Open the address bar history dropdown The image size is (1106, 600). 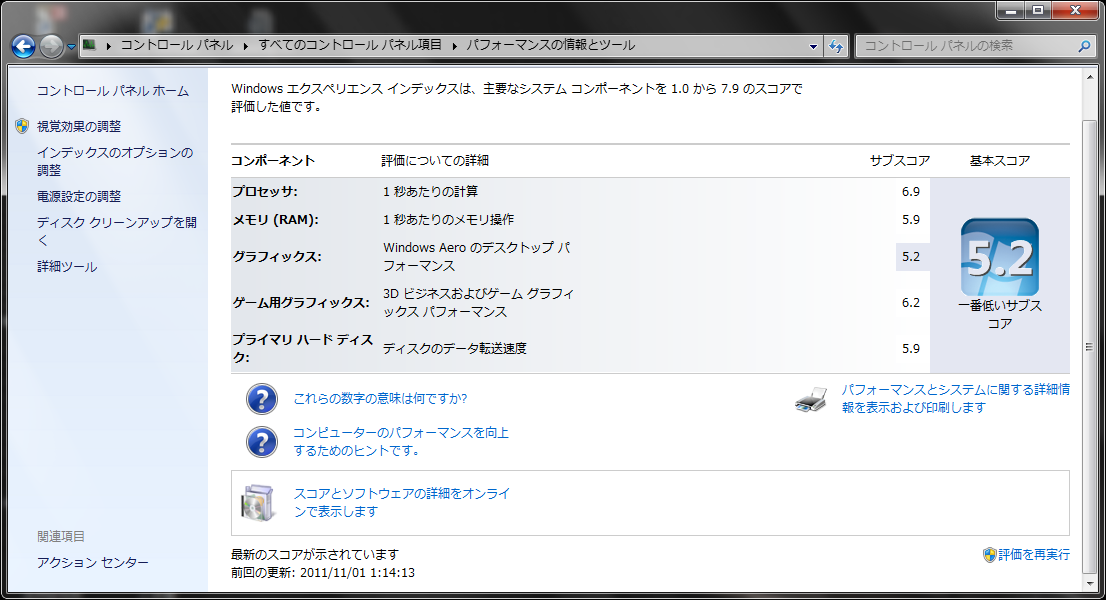click(x=813, y=47)
